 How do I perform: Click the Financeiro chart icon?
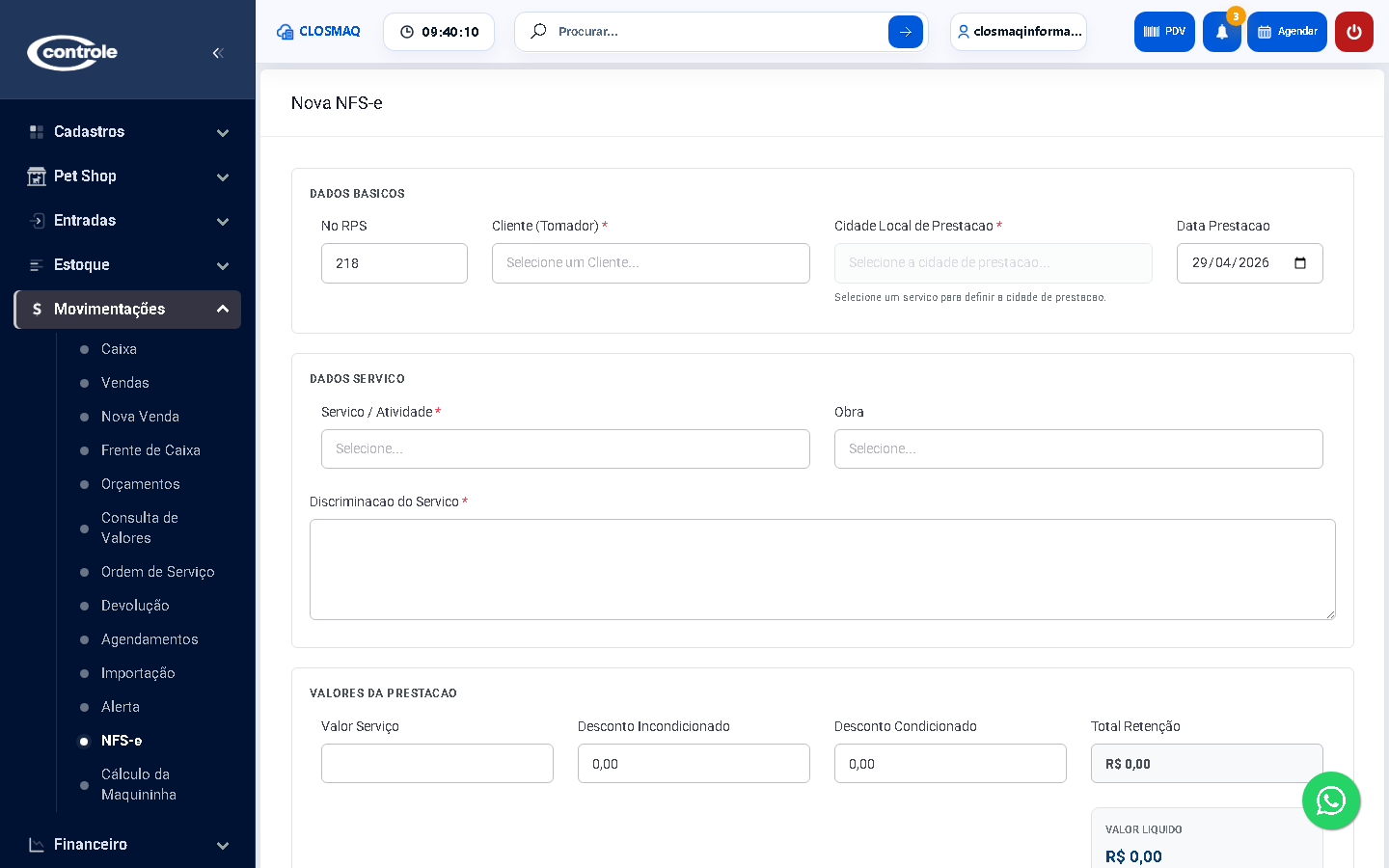[x=37, y=845]
